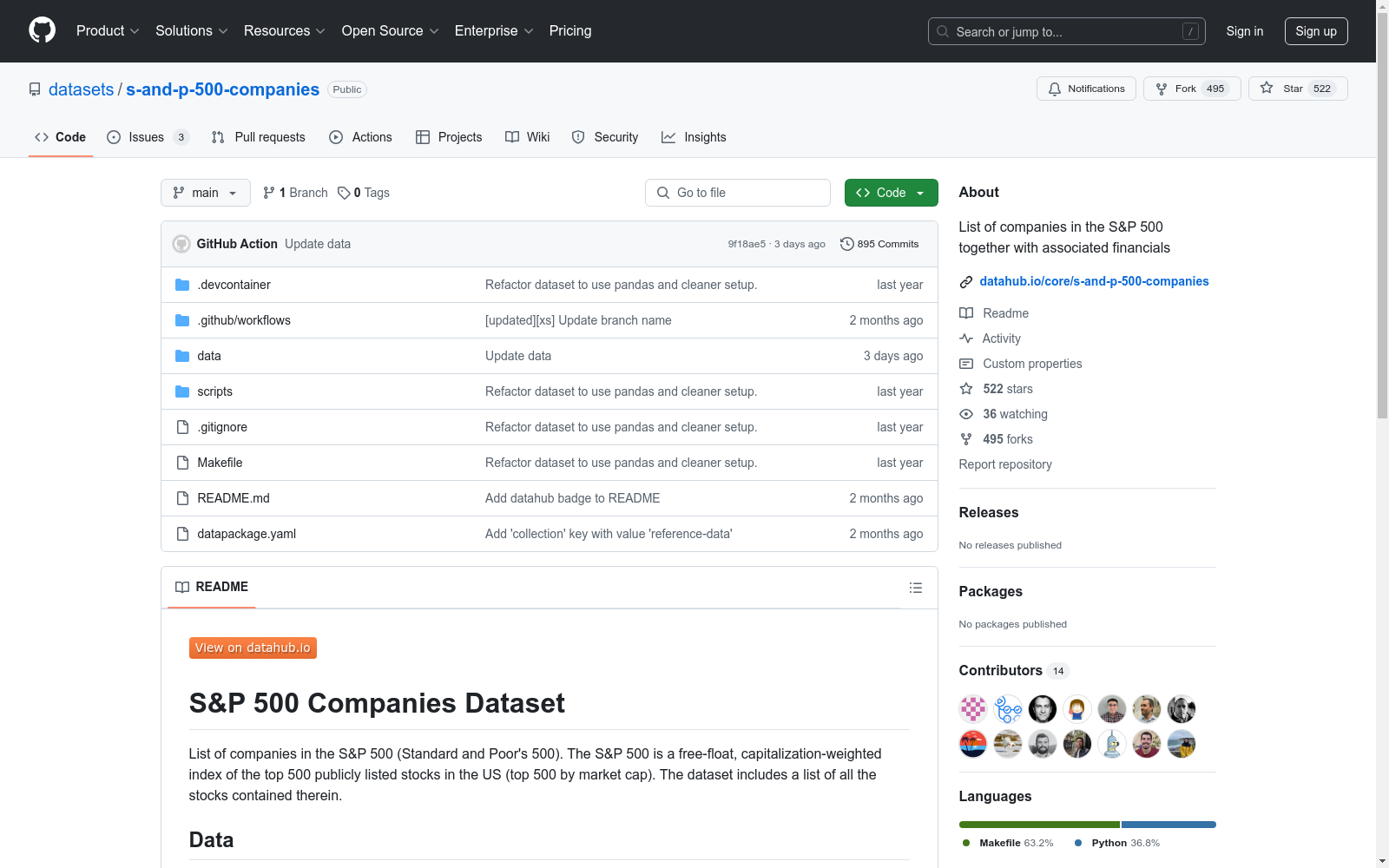The image size is (1389, 868).
Task: Open the datasets owner link
Action: coord(81,89)
